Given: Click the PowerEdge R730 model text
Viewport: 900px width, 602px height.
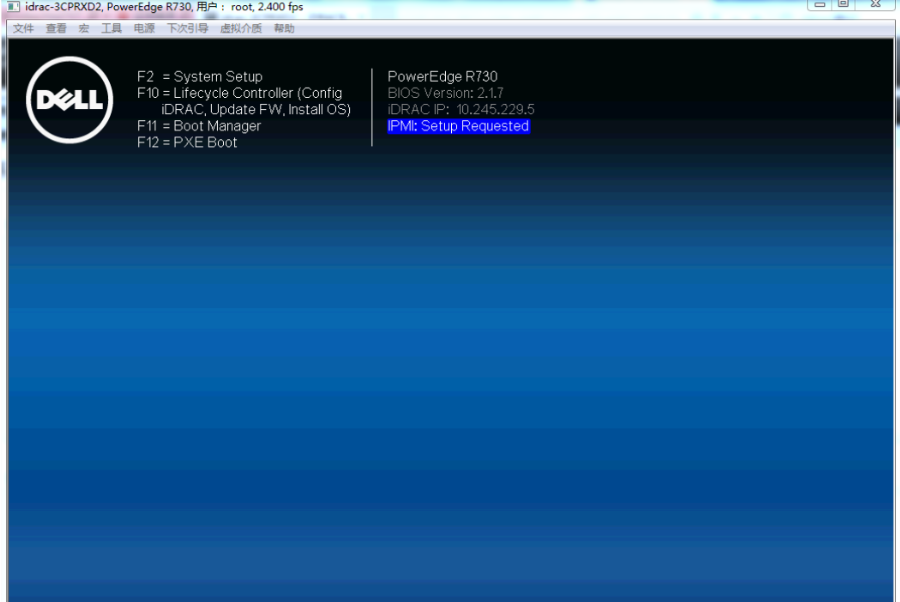Looking at the screenshot, I should (443, 76).
